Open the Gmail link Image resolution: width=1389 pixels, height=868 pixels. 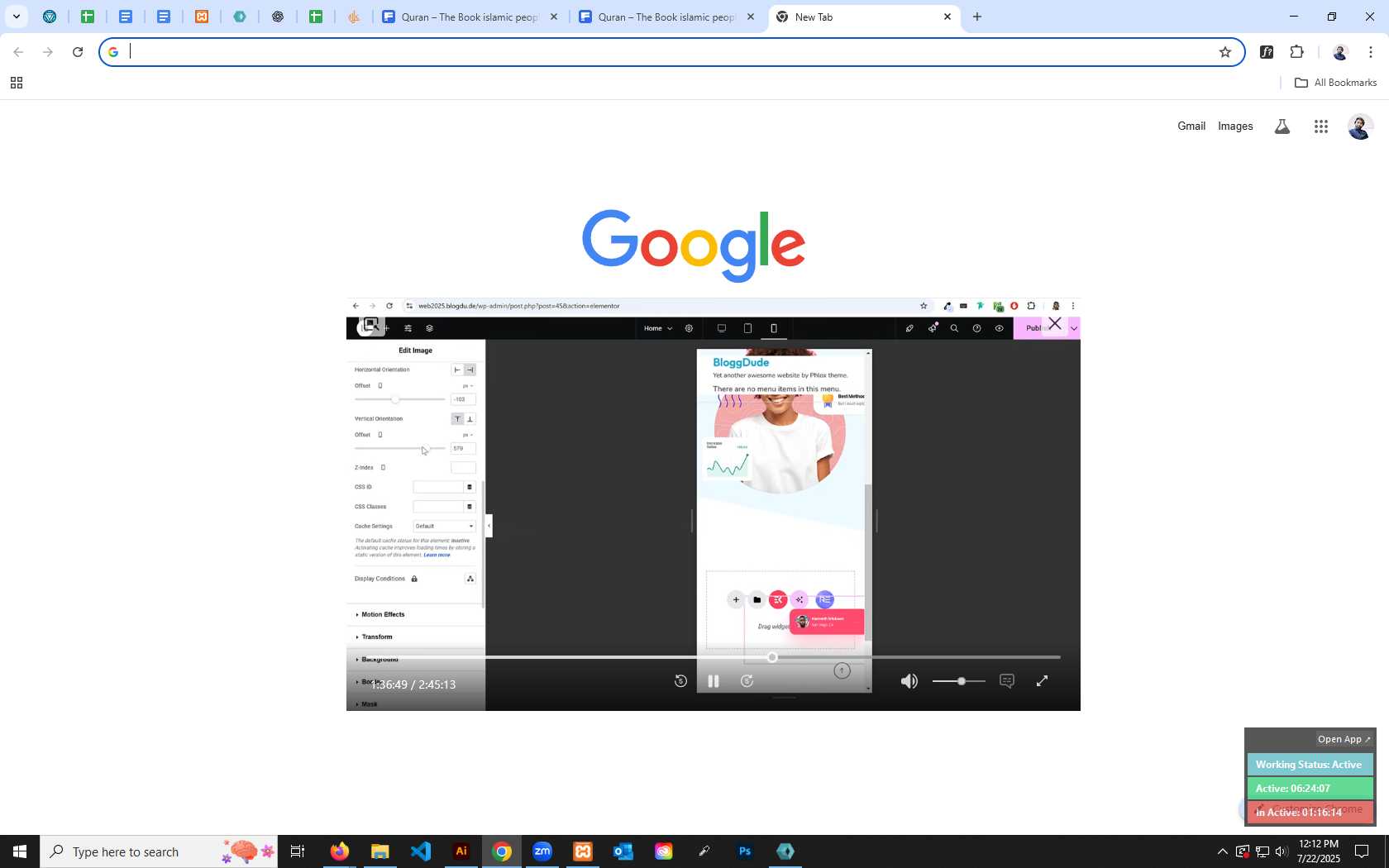(1191, 126)
